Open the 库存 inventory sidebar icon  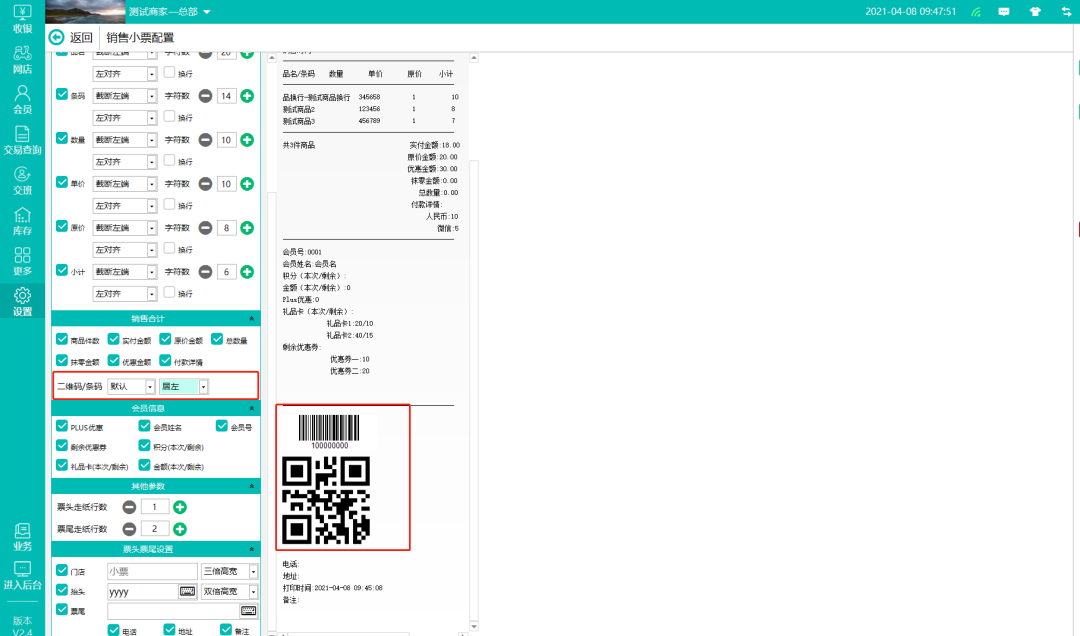click(22, 221)
